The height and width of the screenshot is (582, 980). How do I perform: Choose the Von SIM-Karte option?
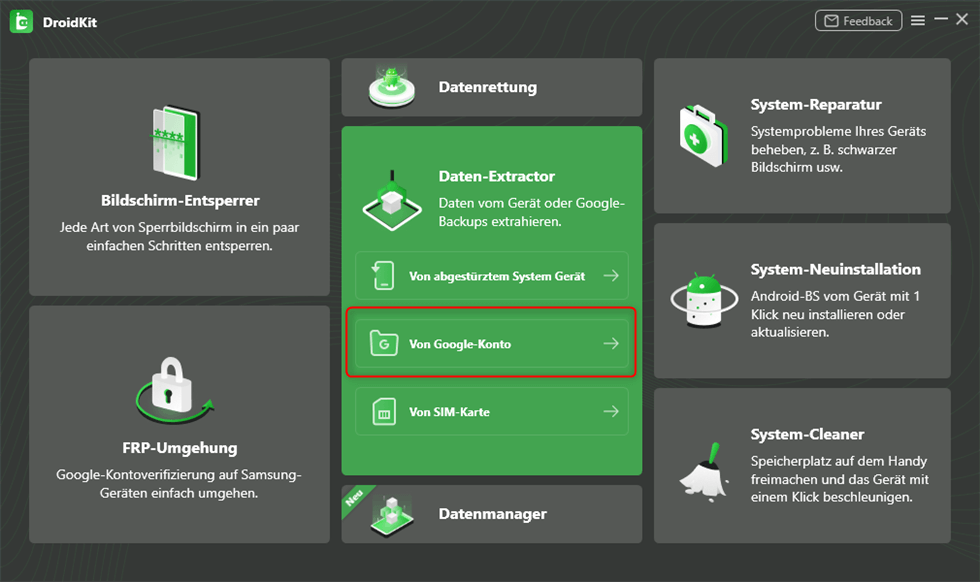point(492,411)
